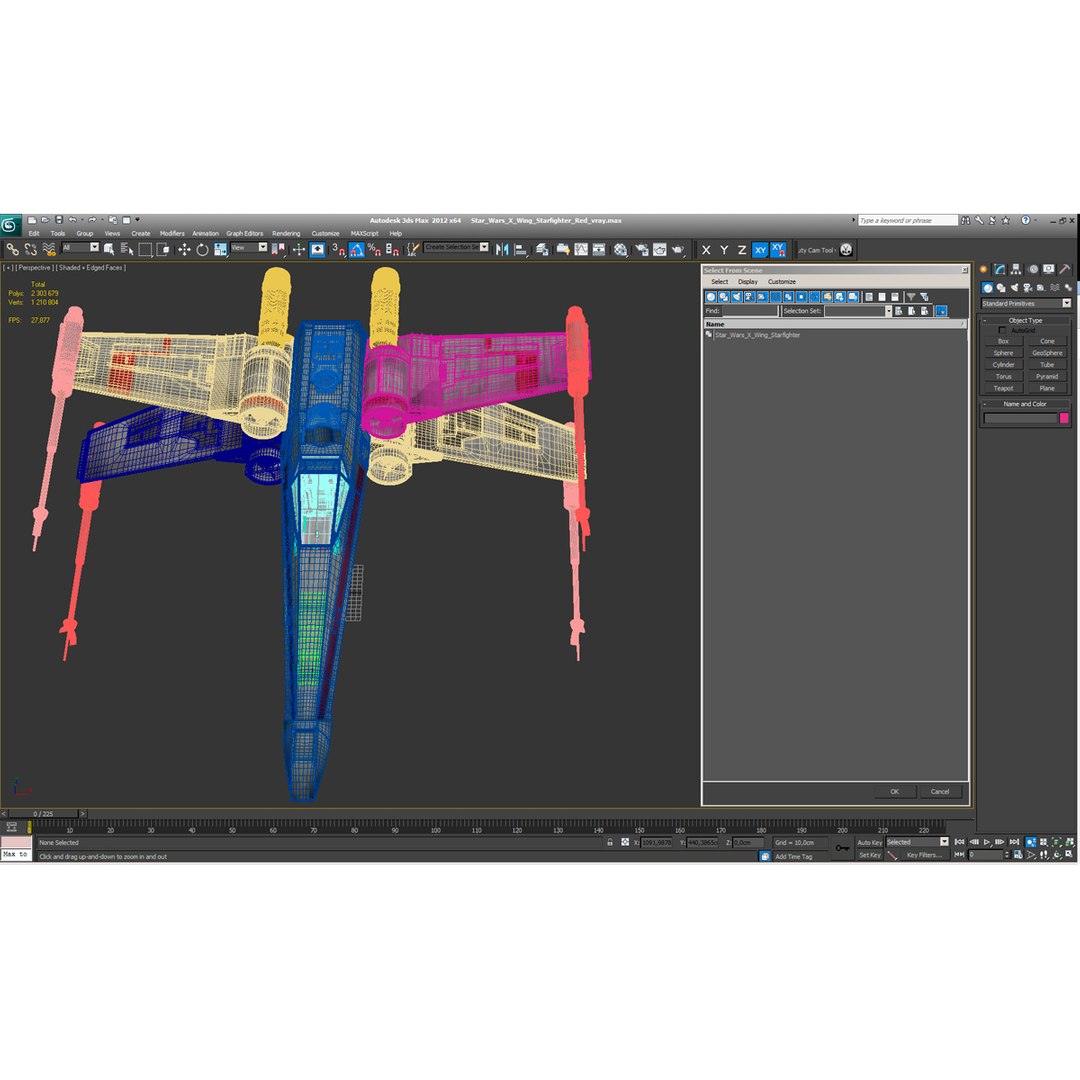The width and height of the screenshot is (1080, 1080).
Task: Select the Lights category in Create panel
Action: [1014, 288]
